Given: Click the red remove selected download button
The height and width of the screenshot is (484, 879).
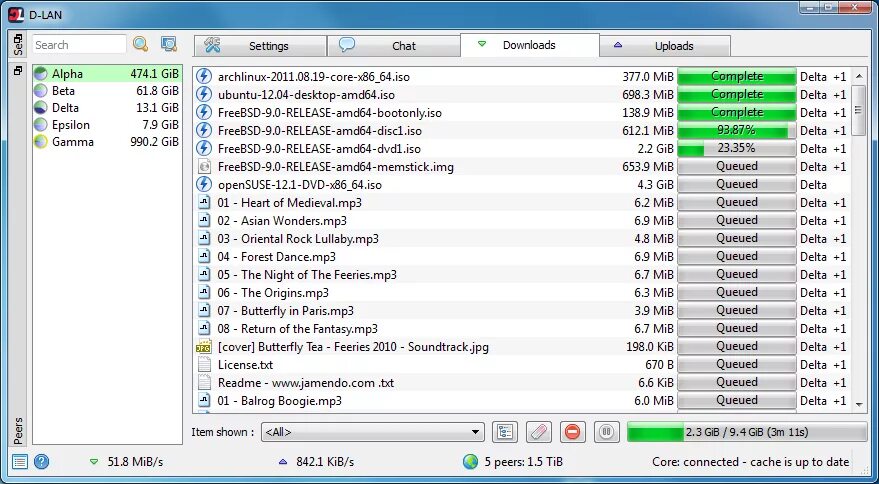Looking at the screenshot, I should click(572, 432).
